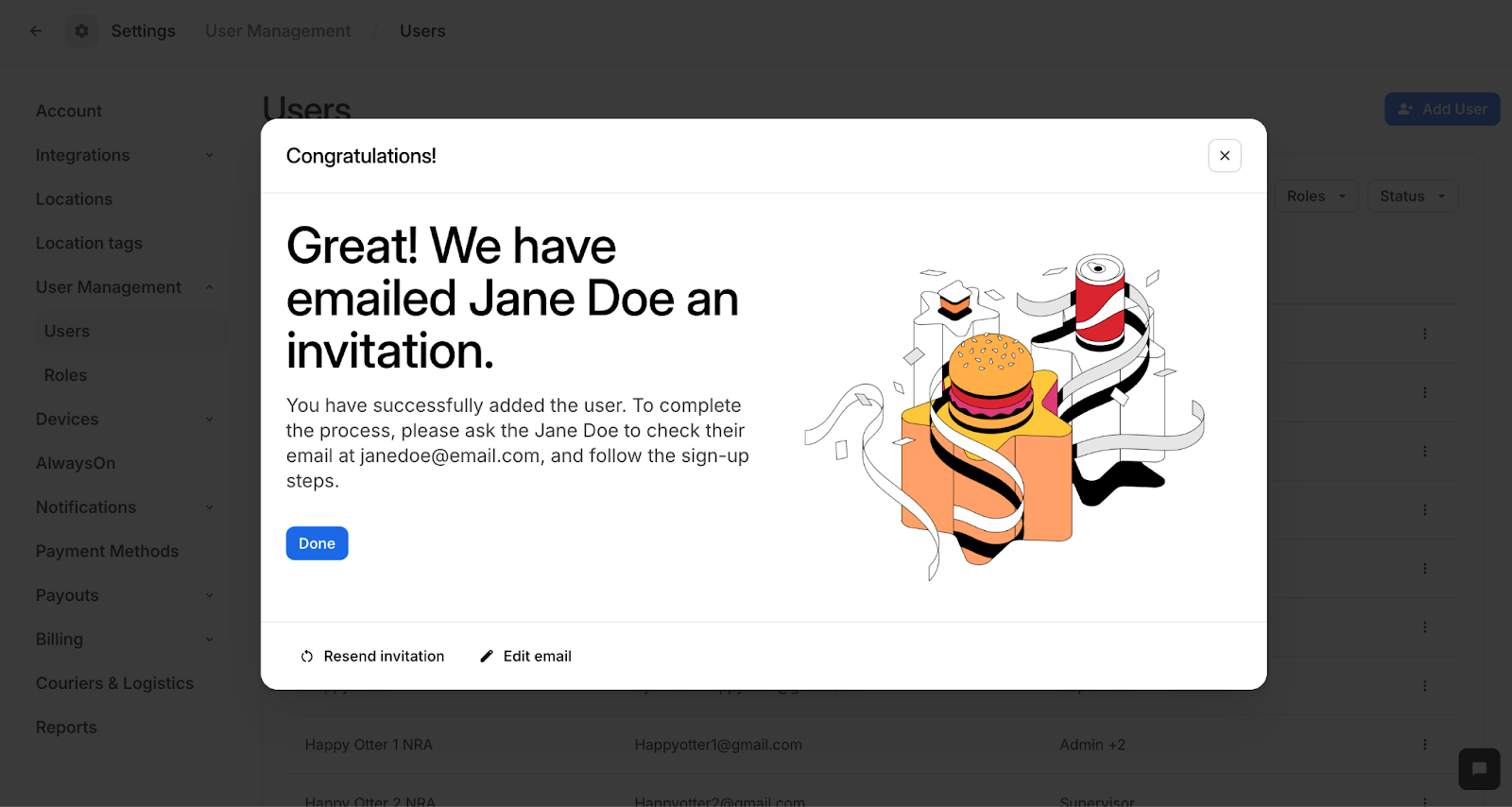Click the Settings gear icon

[82, 31]
